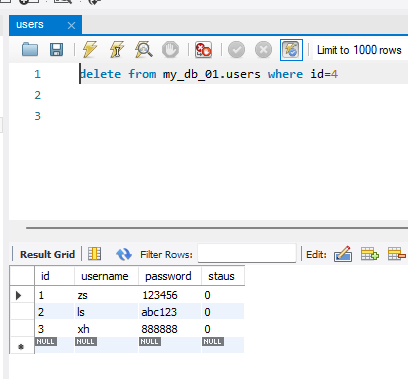Edit current row pencil icon
408x379 pixels.
(343, 254)
